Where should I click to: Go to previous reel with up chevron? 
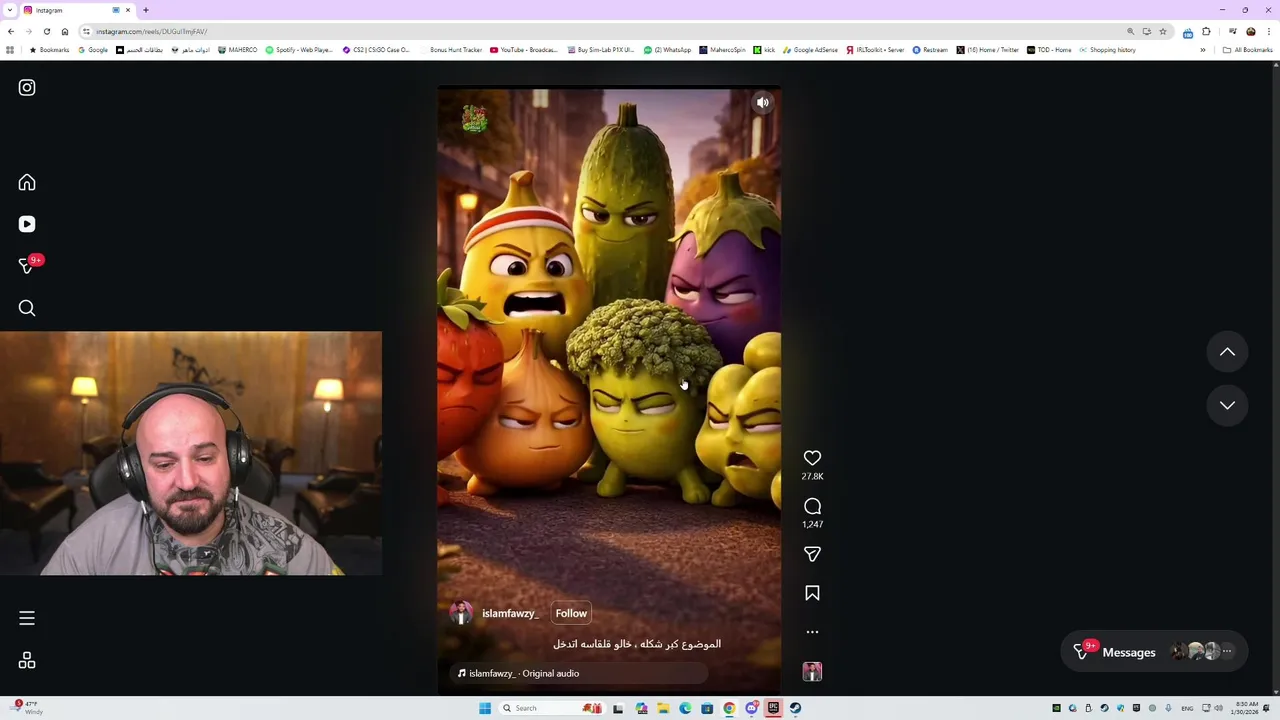coord(1227,352)
